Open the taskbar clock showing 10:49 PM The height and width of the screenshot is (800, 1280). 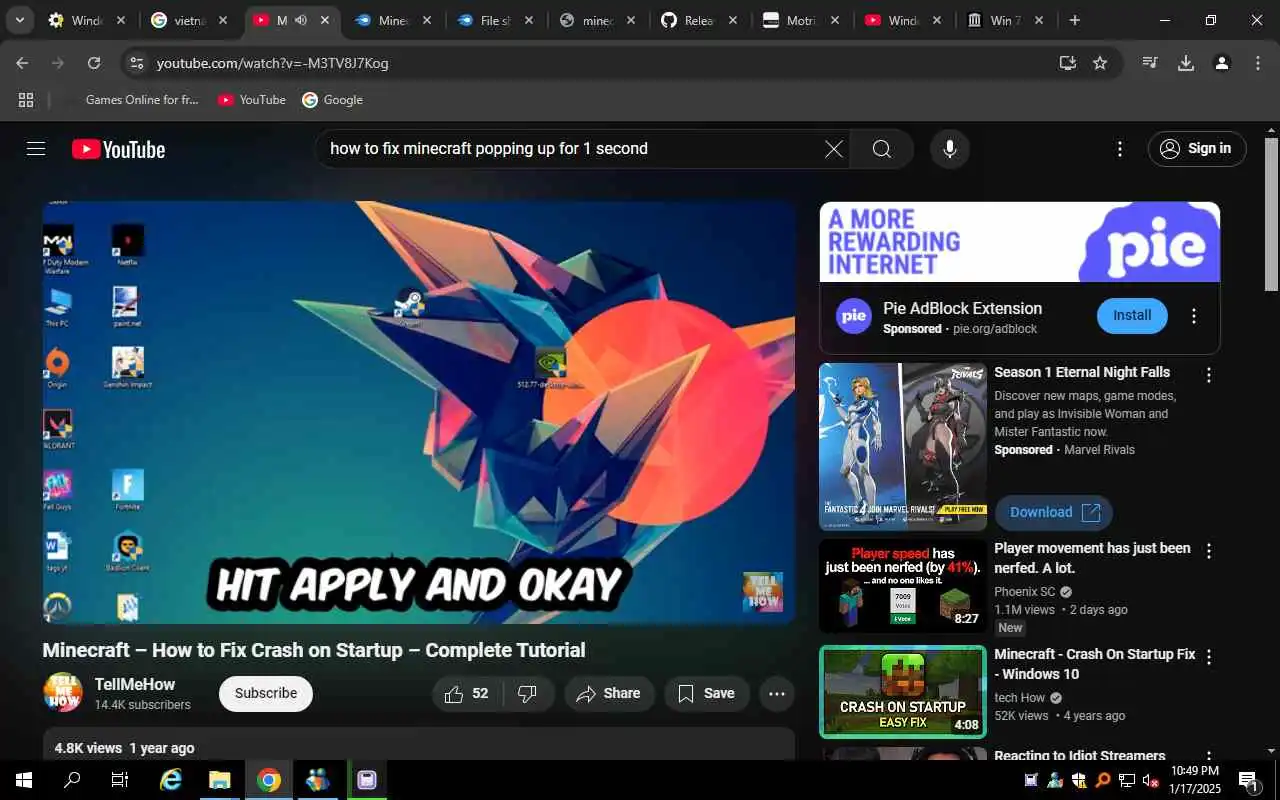coord(1194,780)
